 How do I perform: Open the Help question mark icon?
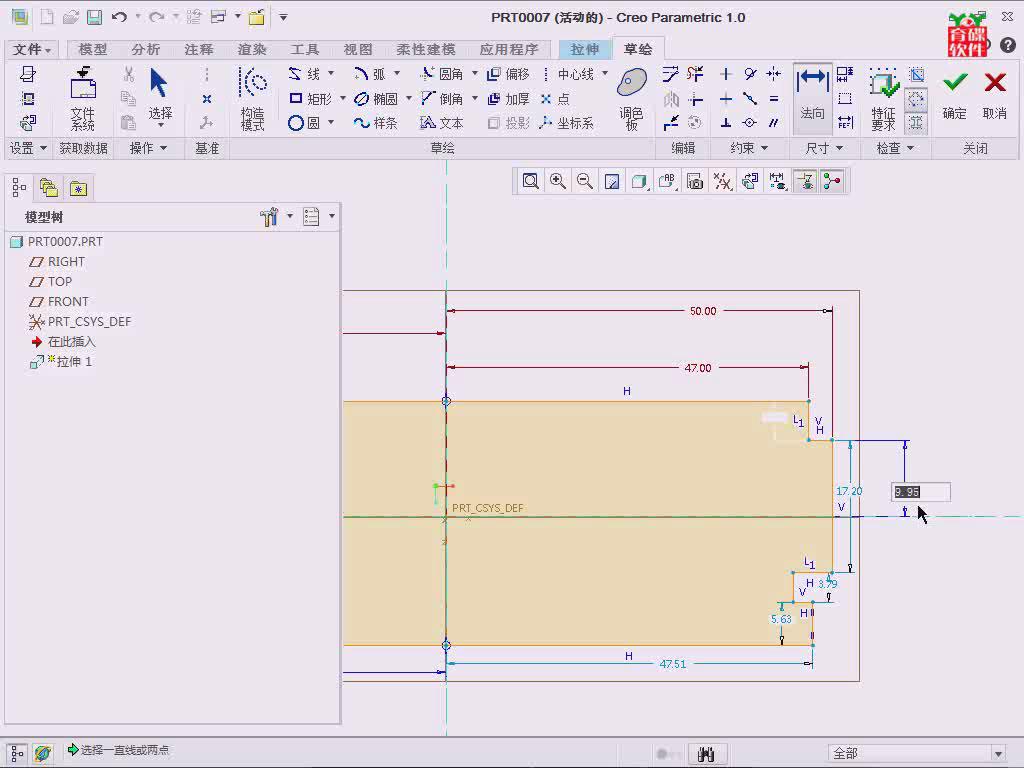coord(1008,45)
